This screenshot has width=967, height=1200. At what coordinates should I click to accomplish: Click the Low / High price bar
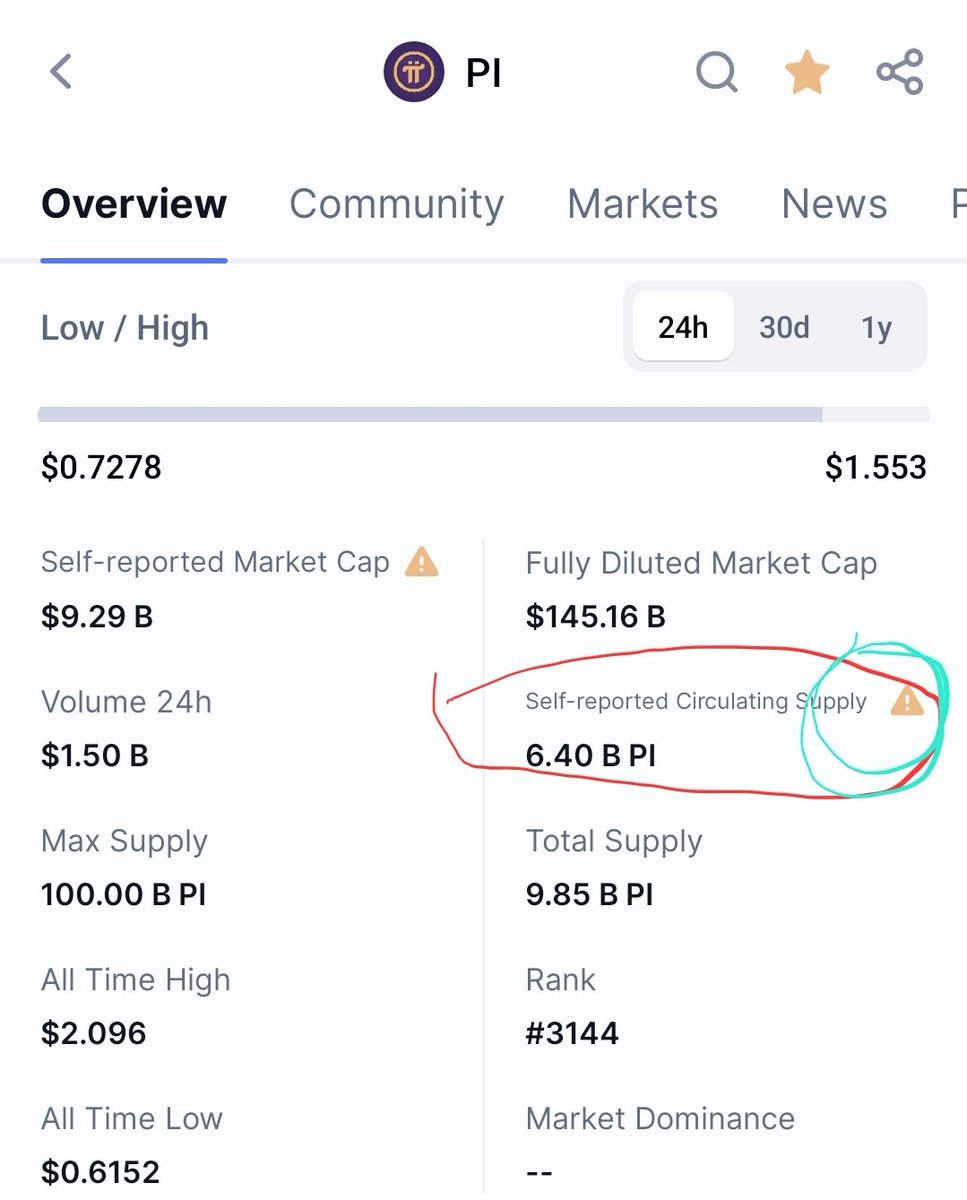(484, 414)
